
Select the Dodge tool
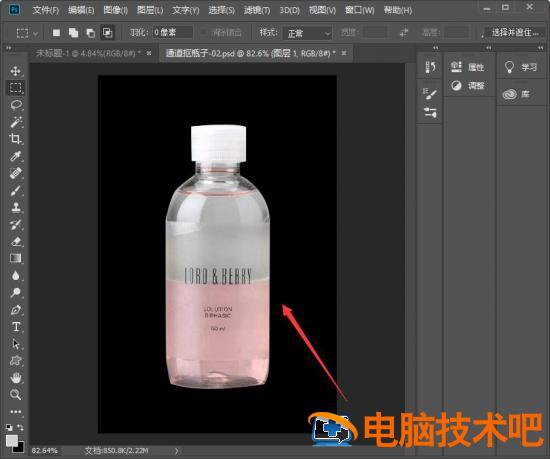15,292
